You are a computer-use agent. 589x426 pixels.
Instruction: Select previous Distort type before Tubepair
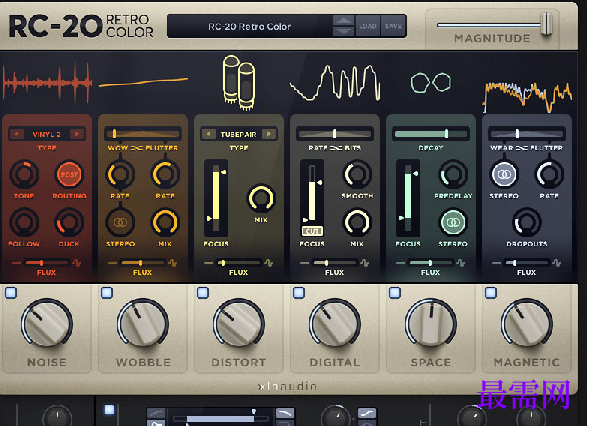[x=208, y=134]
